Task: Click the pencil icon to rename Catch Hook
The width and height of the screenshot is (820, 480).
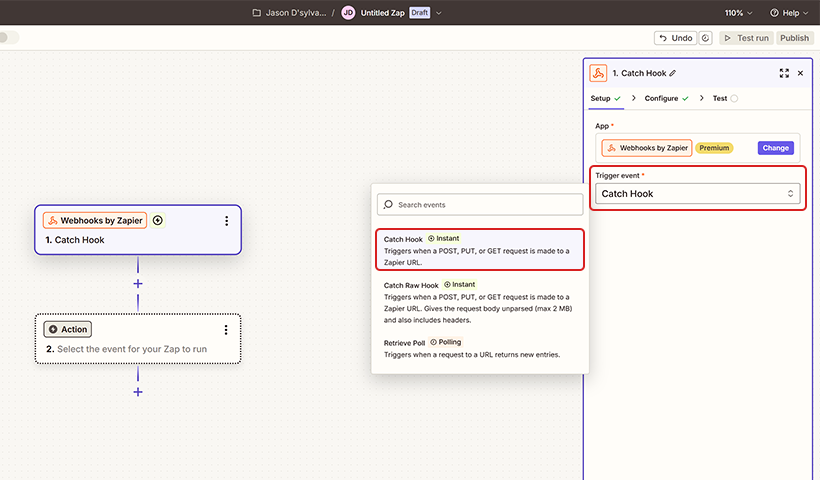Action: (673, 73)
